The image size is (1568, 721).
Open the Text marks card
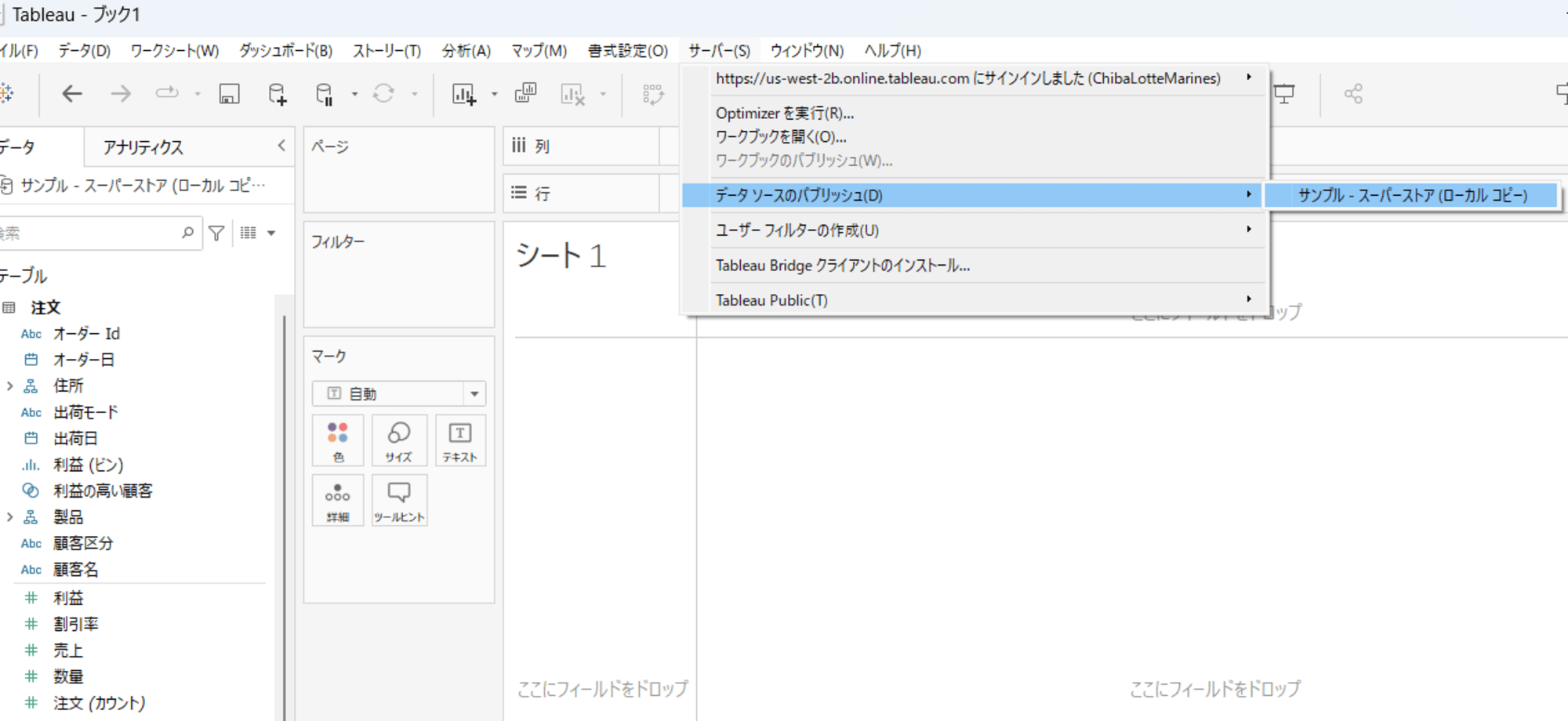[x=460, y=440]
